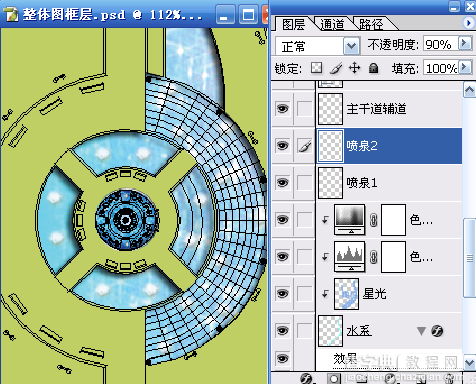Toggle the link box beside layer 主干道辅道
Image resolution: width=476 pixels, height=384 pixels.
pyautogui.click(x=305, y=109)
